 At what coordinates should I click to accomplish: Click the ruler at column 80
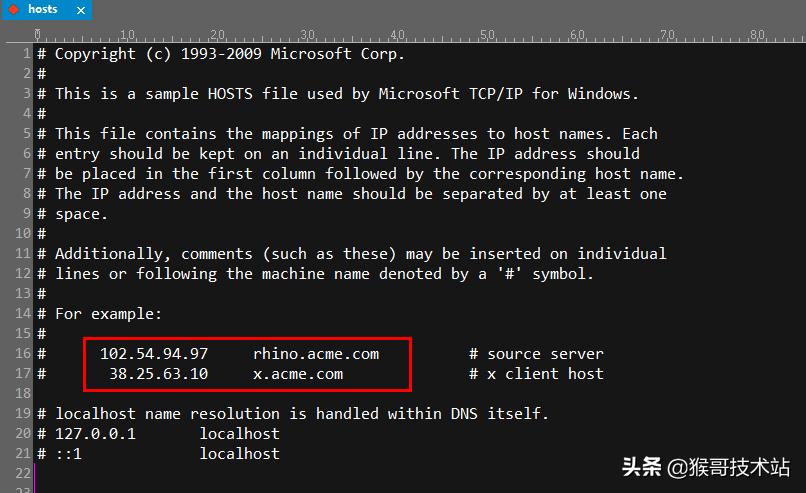tap(758, 35)
